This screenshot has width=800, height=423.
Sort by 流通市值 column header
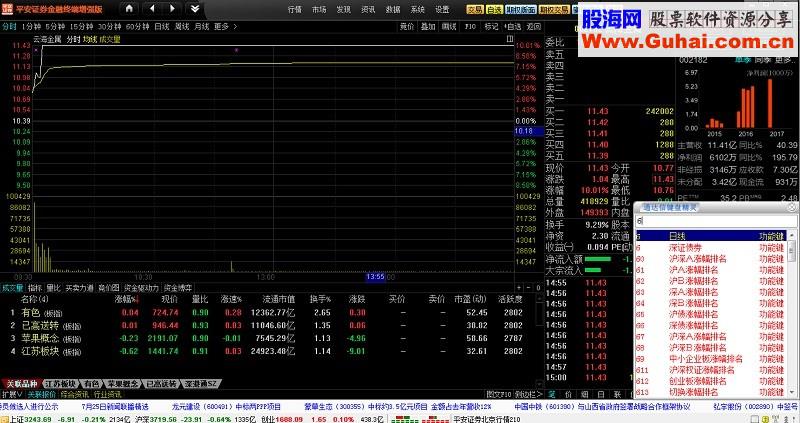(279, 300)
